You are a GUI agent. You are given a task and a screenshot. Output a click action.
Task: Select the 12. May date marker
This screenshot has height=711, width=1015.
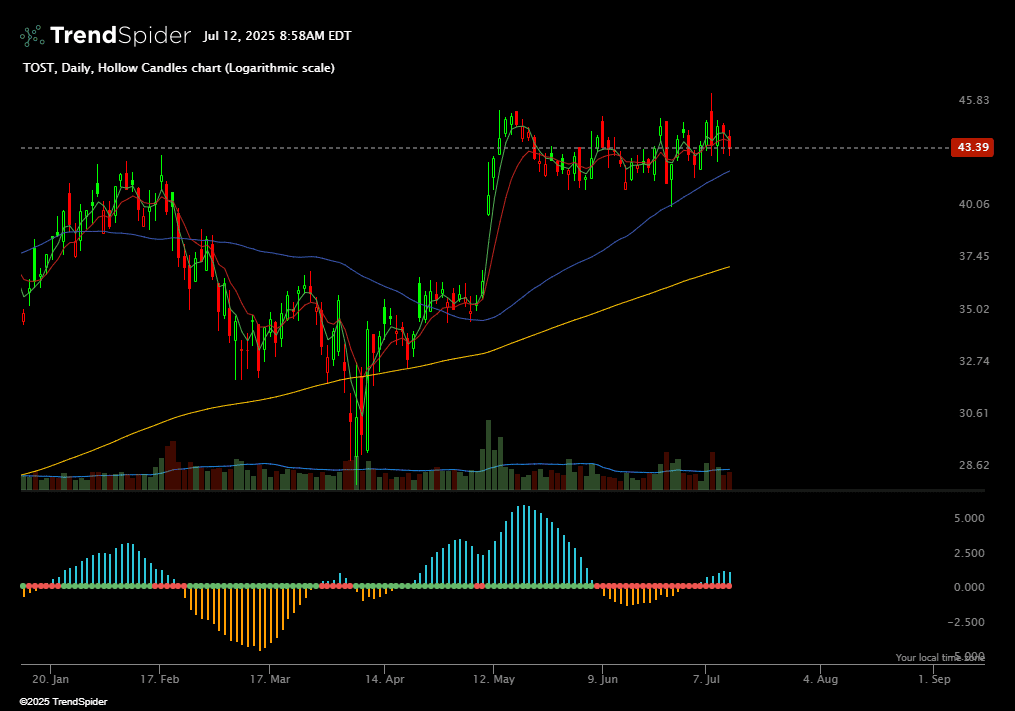point(496,679)
